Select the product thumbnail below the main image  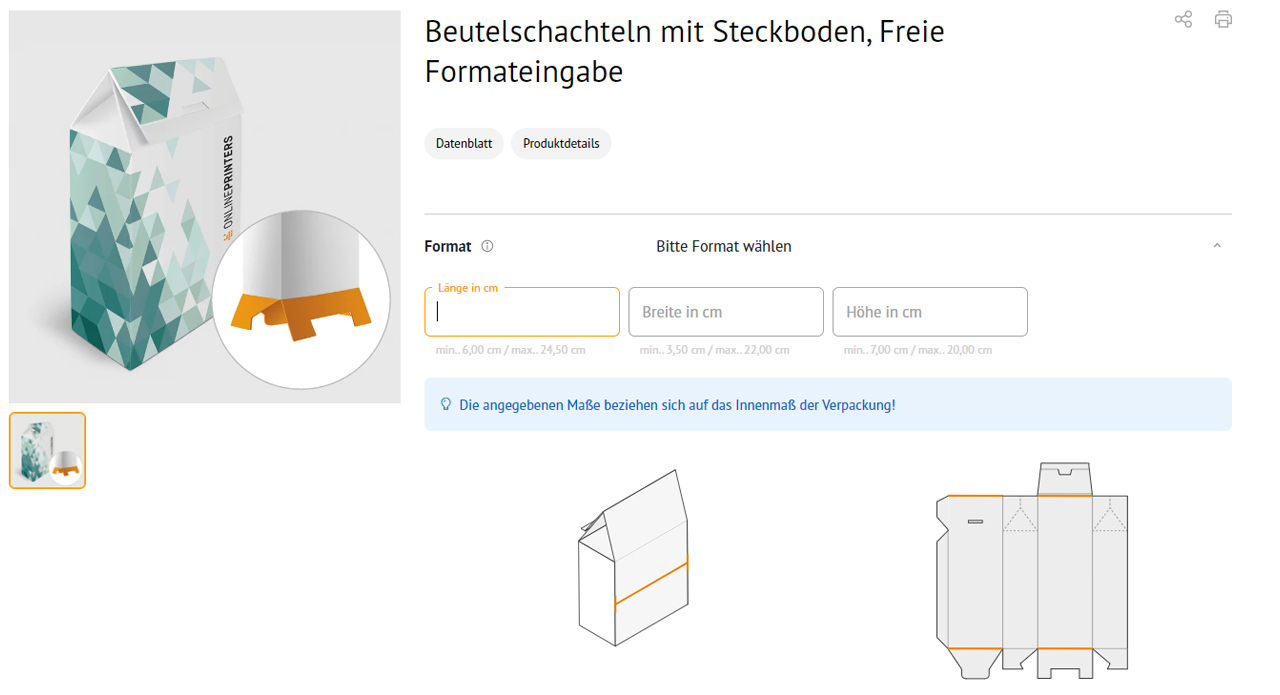pos(48,450)
